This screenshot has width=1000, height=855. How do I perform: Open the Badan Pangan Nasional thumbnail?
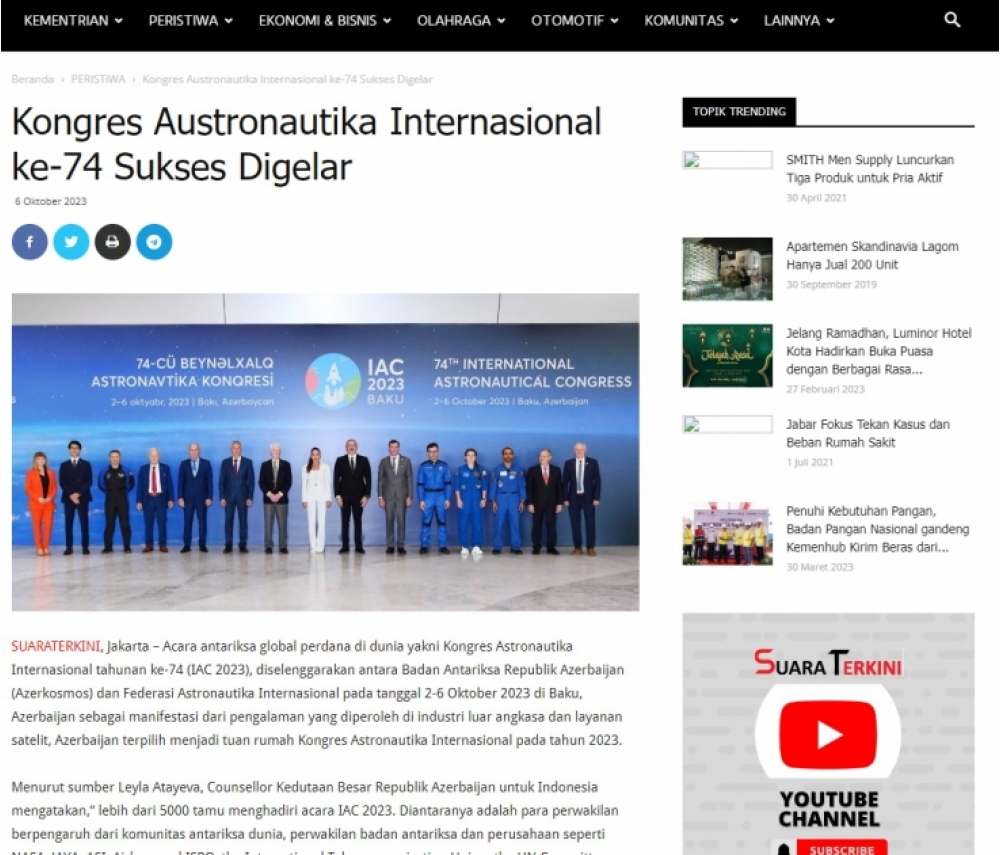[x=727, y=533]
